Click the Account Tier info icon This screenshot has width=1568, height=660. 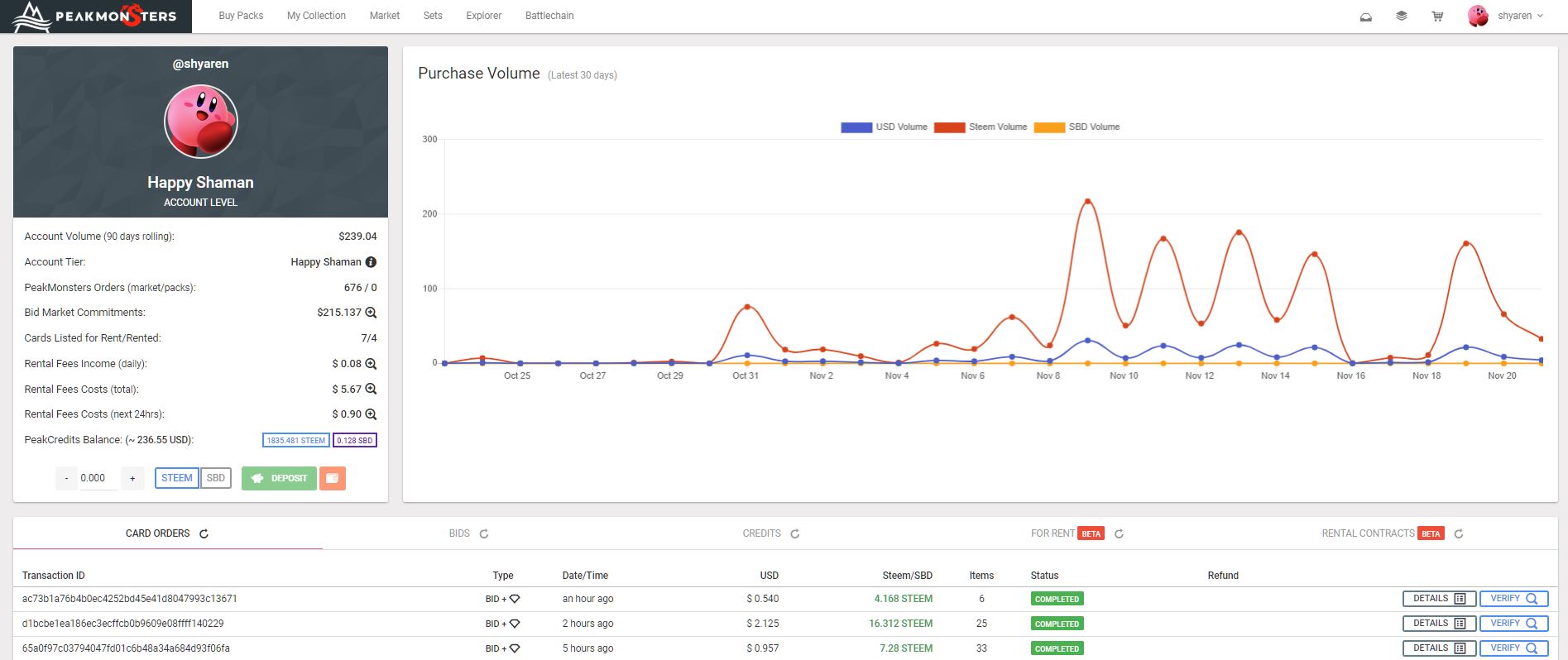(371, 262)
